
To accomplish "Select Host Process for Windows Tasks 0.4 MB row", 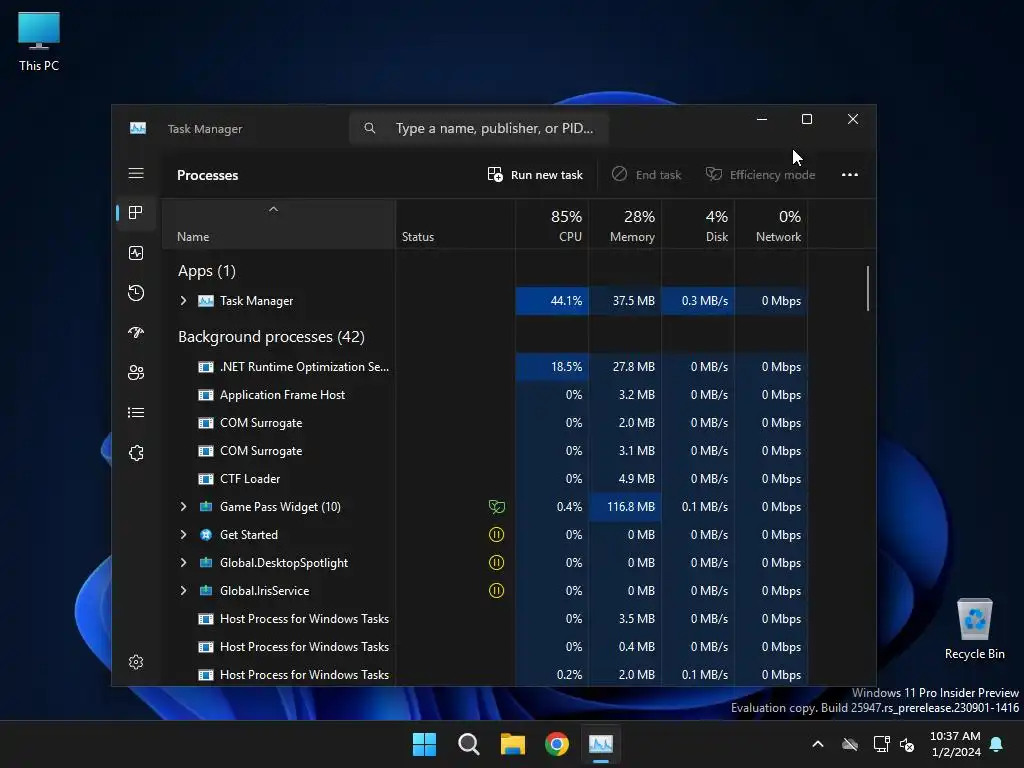I will [x=485, y=647].
